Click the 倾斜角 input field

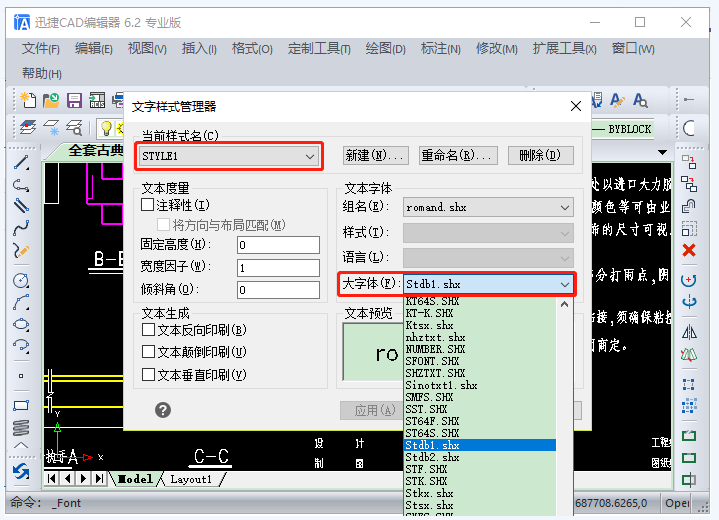point(278,290)
